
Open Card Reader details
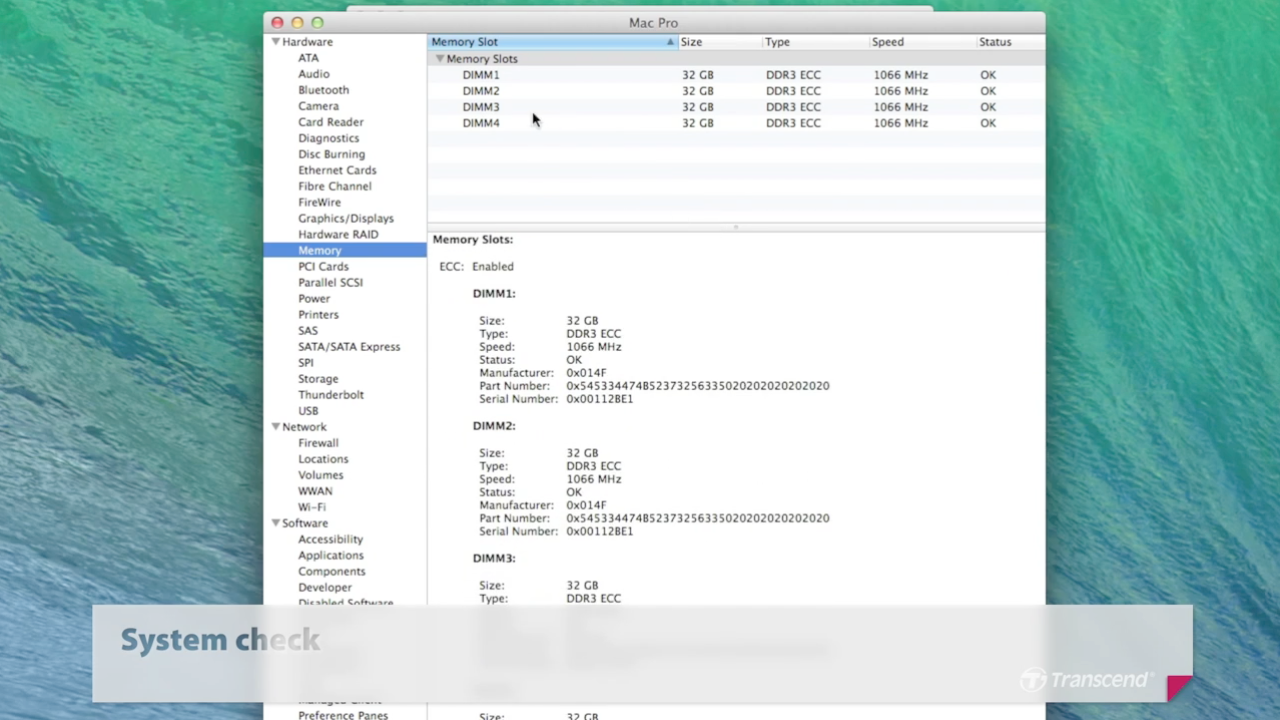pyautogui.click(x=330, y=122)
